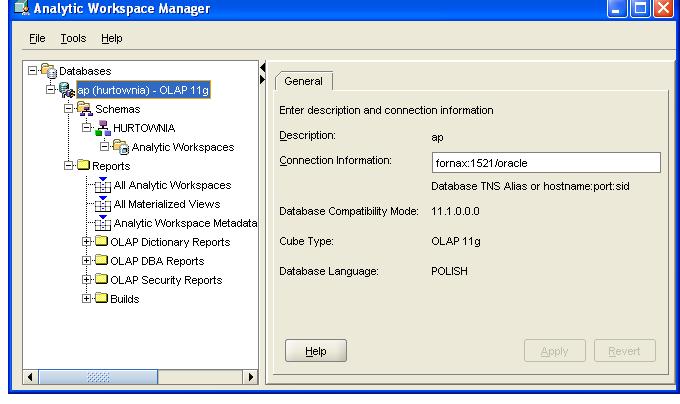Open the Tools menu
The image size is (680, 404).
[73, 38]
